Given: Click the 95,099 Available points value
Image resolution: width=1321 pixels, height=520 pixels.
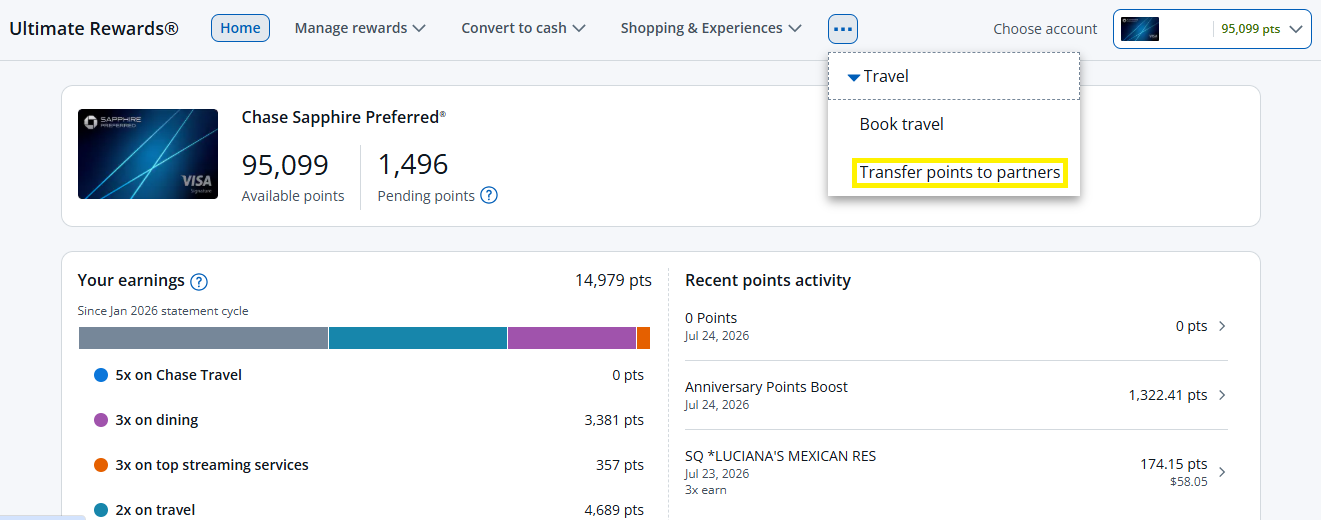Looking at the screenshot, I should coord(285,164).
